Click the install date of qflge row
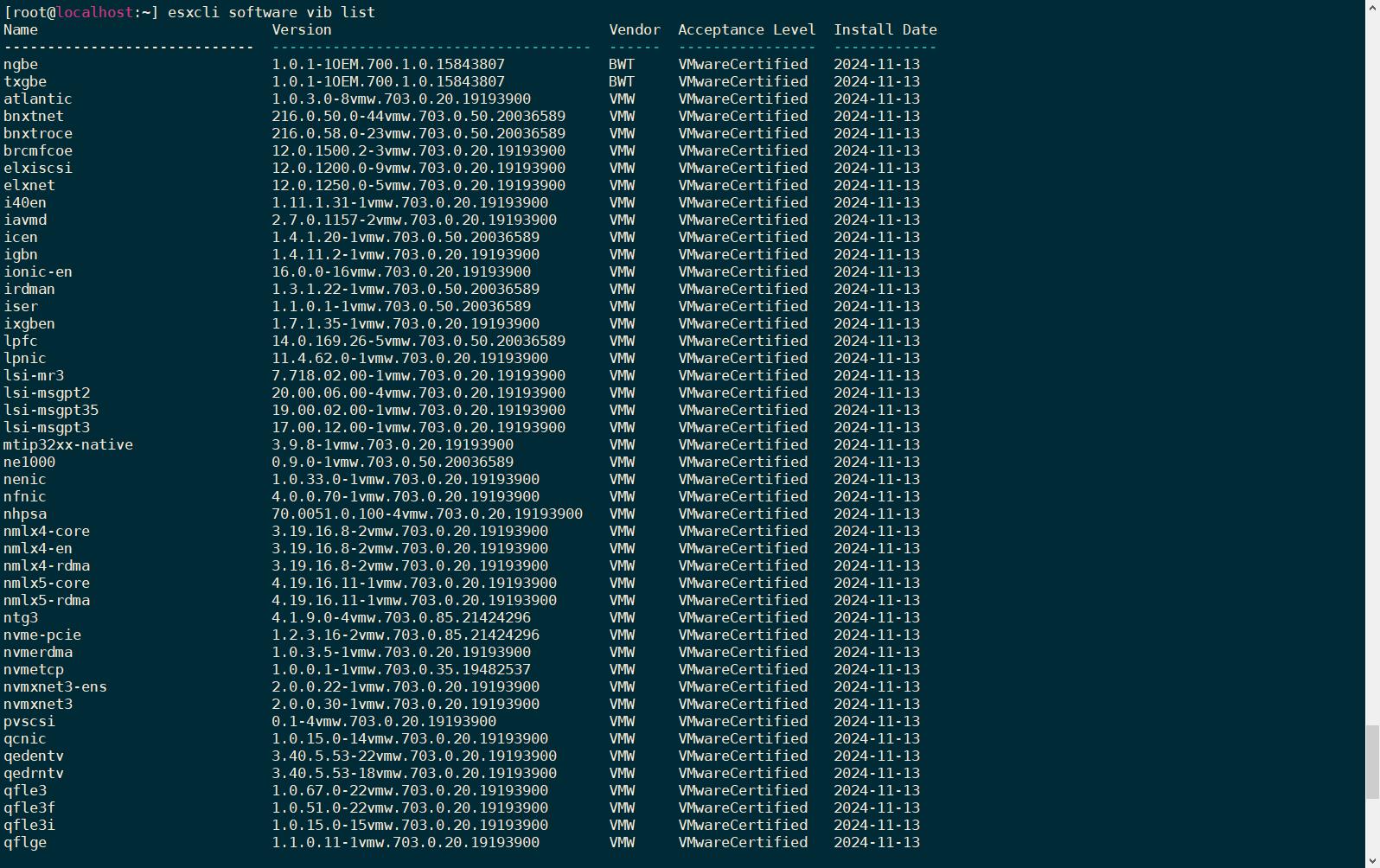The height and width of the screenshot is (868, 1380). tap(876, 842)
